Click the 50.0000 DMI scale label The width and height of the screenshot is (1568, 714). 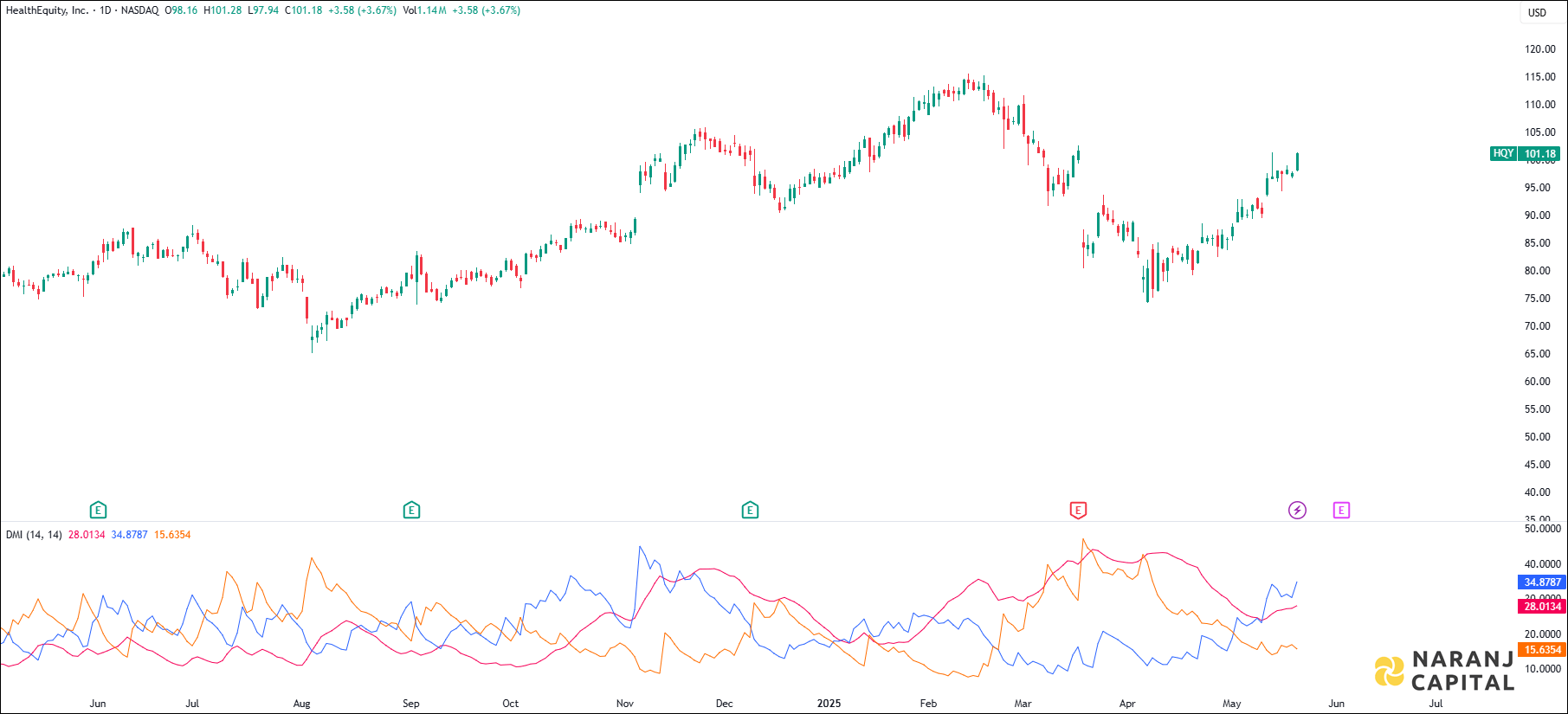point(1543,529)
